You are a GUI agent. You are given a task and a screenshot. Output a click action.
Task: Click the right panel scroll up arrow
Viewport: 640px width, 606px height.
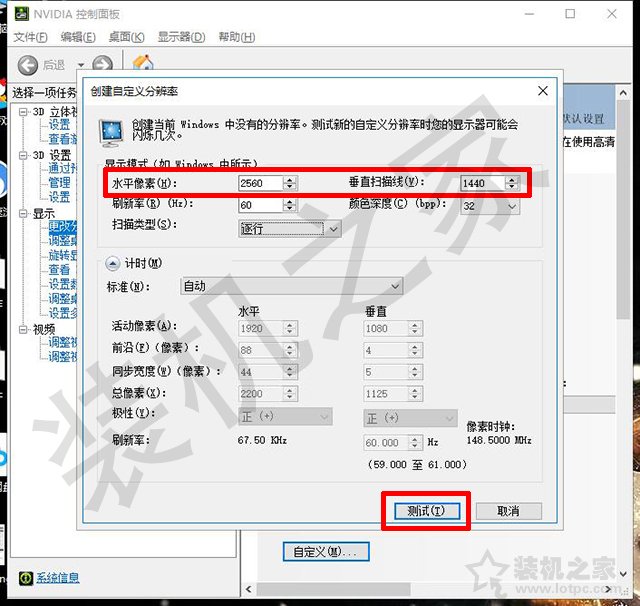623,93
